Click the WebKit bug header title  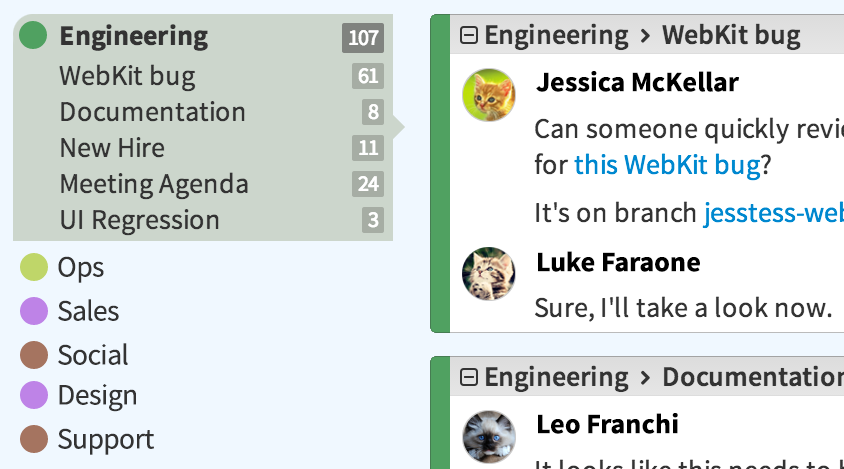pyautogui.click(x=731, y=37)
